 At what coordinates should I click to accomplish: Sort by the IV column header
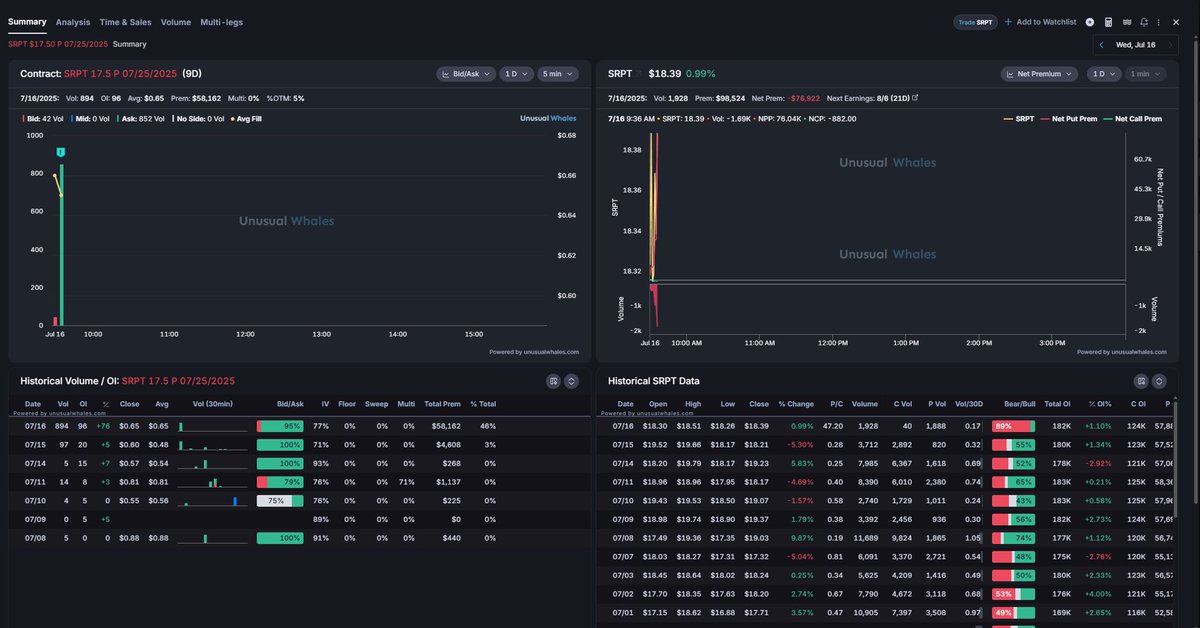pos(325,404)
